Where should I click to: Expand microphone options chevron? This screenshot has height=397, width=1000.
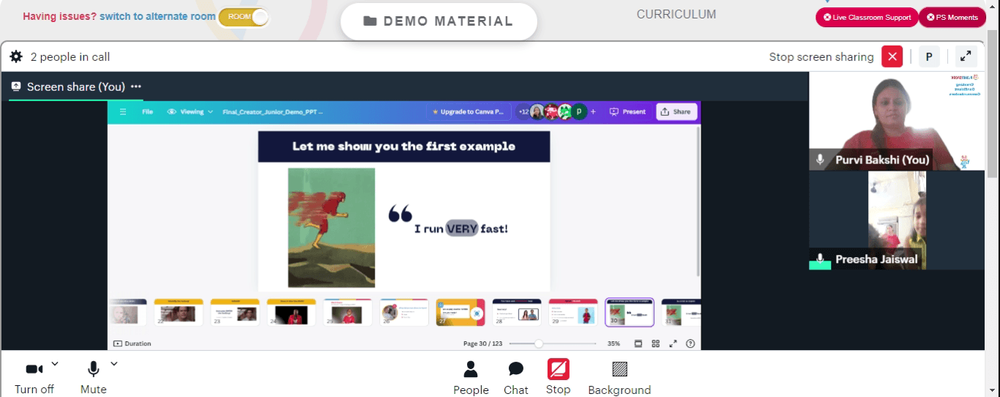(x=114, y=364)
